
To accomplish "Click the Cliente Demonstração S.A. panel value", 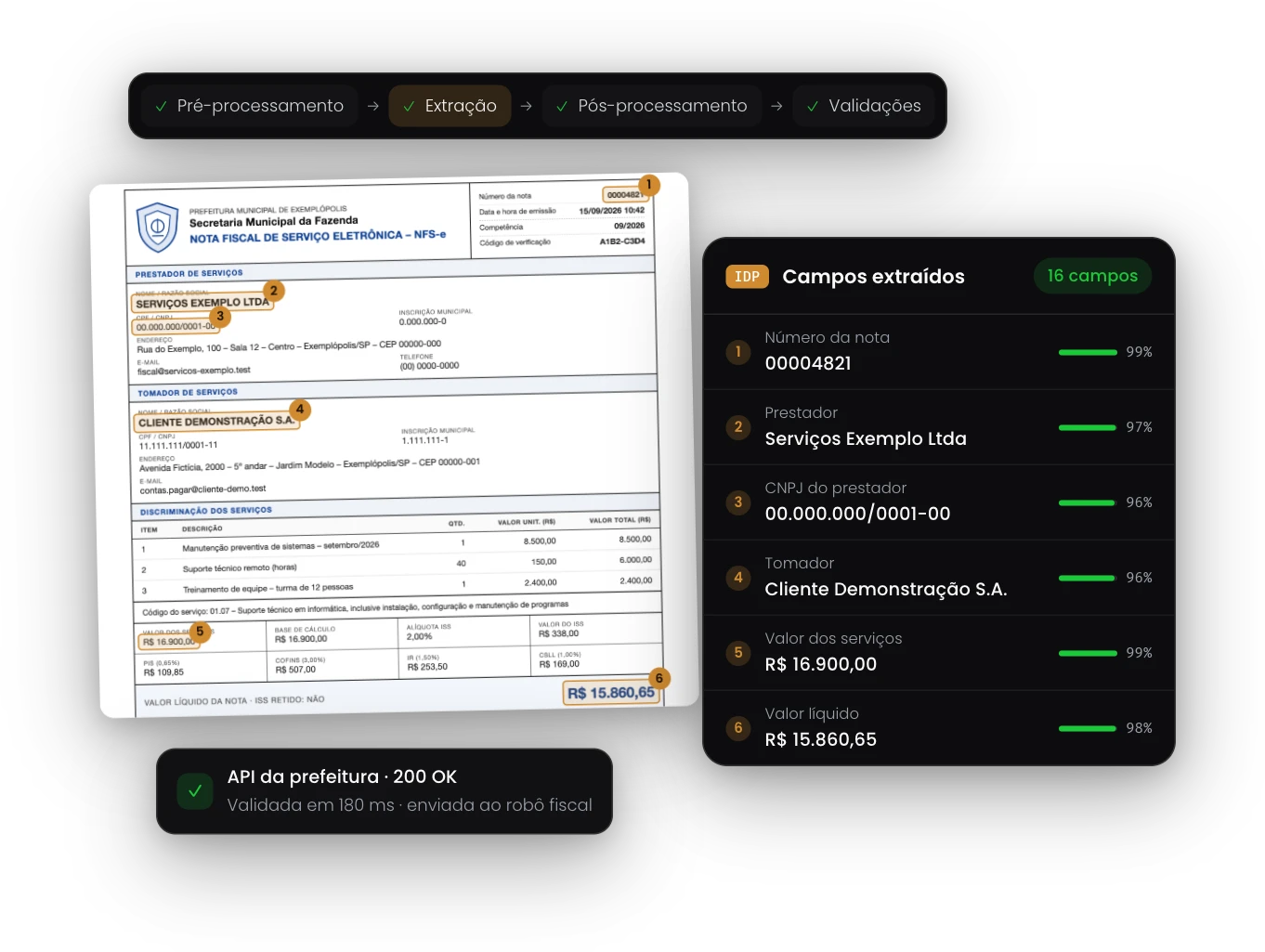I will [886, 589].
